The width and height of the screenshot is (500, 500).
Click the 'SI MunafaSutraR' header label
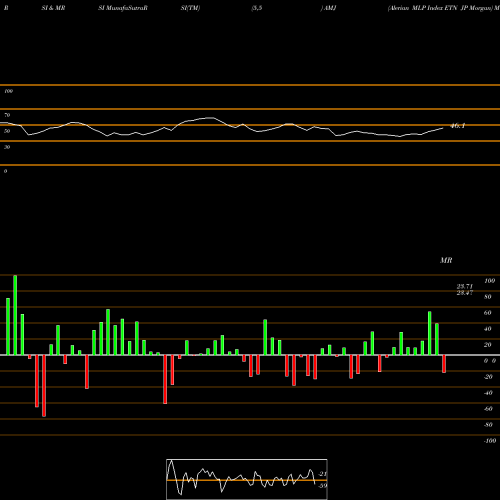[123, 8]
